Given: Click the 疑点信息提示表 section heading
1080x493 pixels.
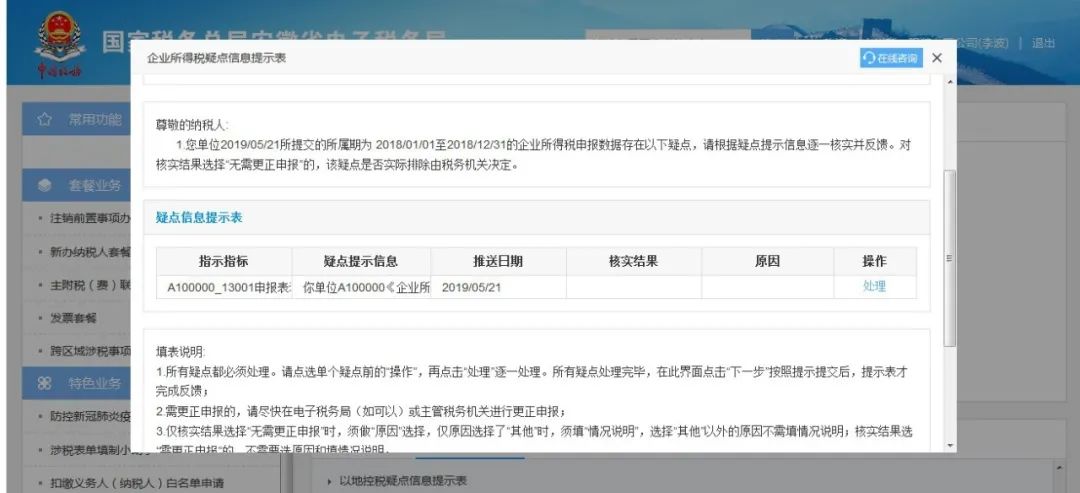Looking at the screenshot, I should (x=199, y=218).
